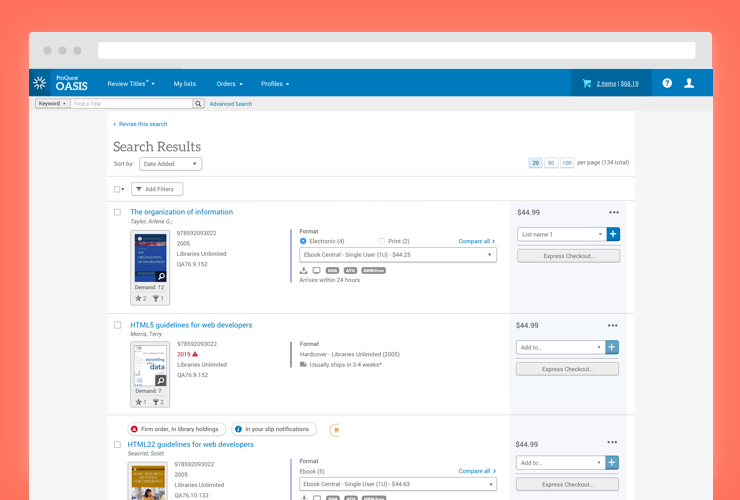The height and width of the screenshot is (500, 740).
Task: Open the Review Titles menu
Action: point(131,84)
